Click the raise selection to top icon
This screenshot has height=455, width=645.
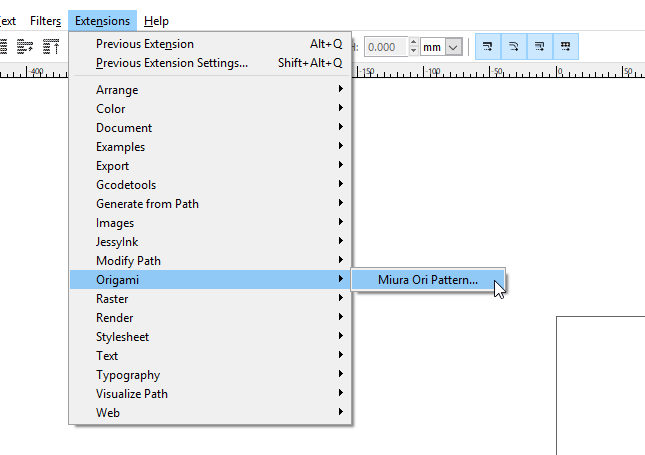53,47
